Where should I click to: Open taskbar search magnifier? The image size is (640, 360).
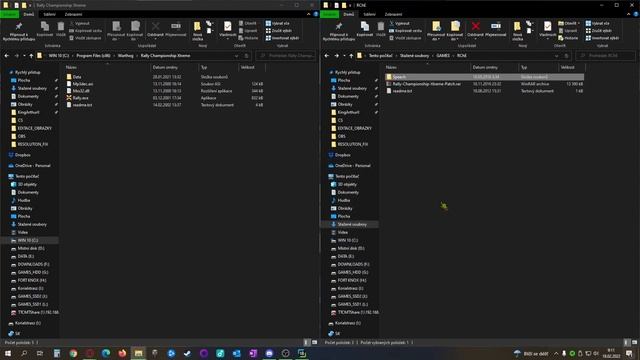[x=24, y=353]
